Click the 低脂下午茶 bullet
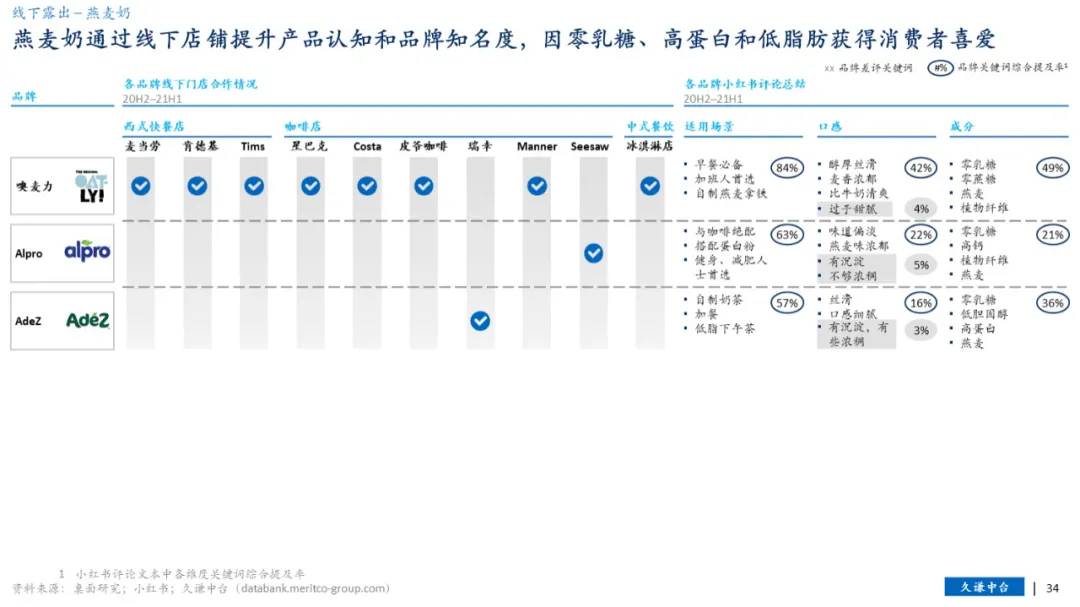Image resolution: width=1080 pixels, height=607 pixels. click(725, 329)
